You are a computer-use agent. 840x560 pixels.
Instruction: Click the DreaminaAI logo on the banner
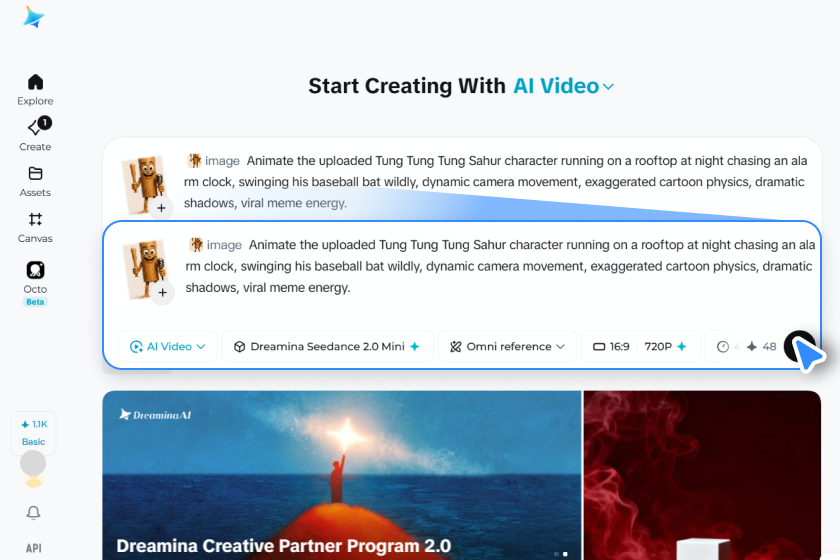[155, 415]
